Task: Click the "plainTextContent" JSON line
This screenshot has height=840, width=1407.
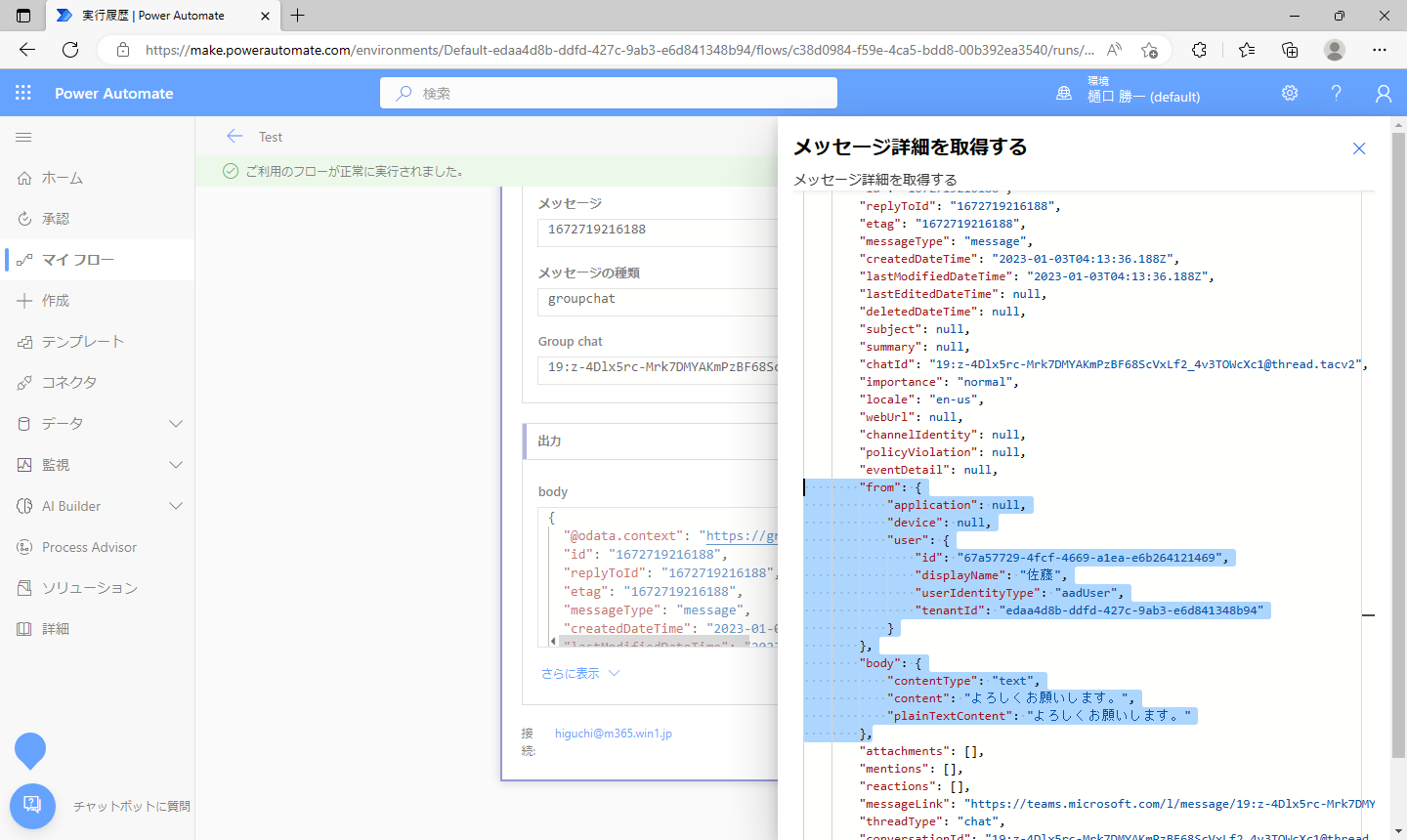Action: [x=1040, y=716]
